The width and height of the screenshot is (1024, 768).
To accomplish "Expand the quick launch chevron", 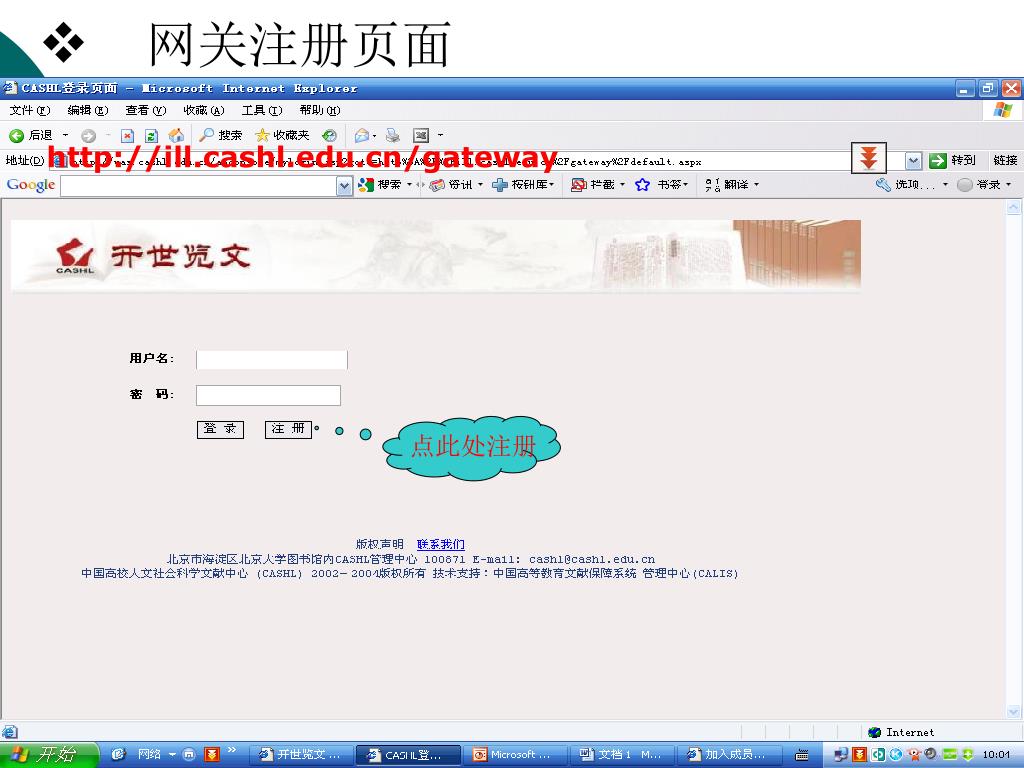I will tap(232, 750).
